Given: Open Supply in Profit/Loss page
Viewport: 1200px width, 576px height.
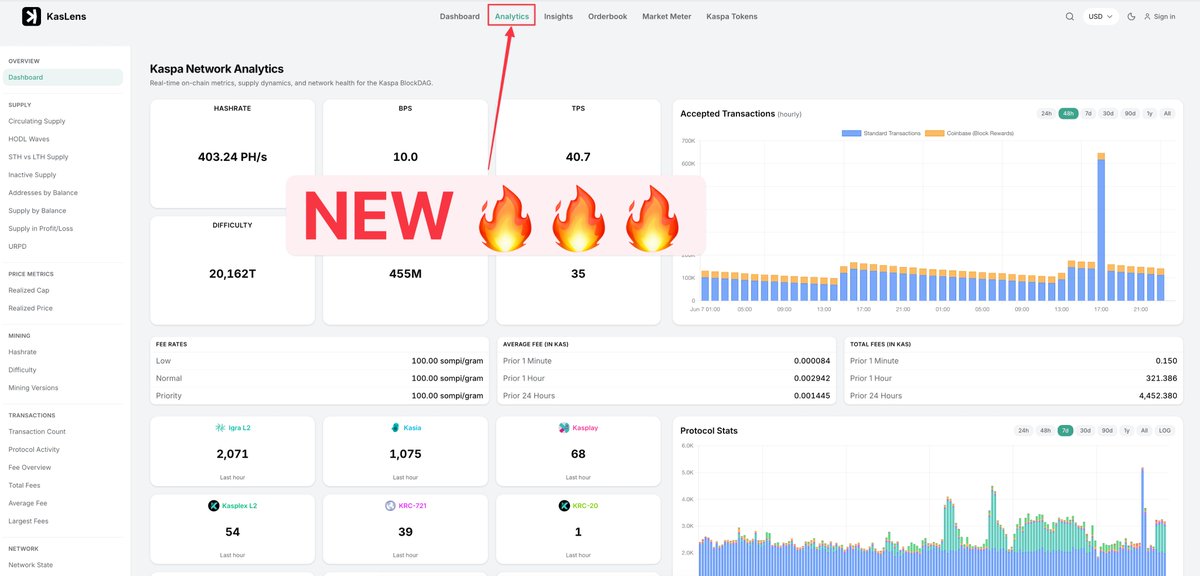Looking at the screenshot, I should pyautogui.click(x=41, y=228).
